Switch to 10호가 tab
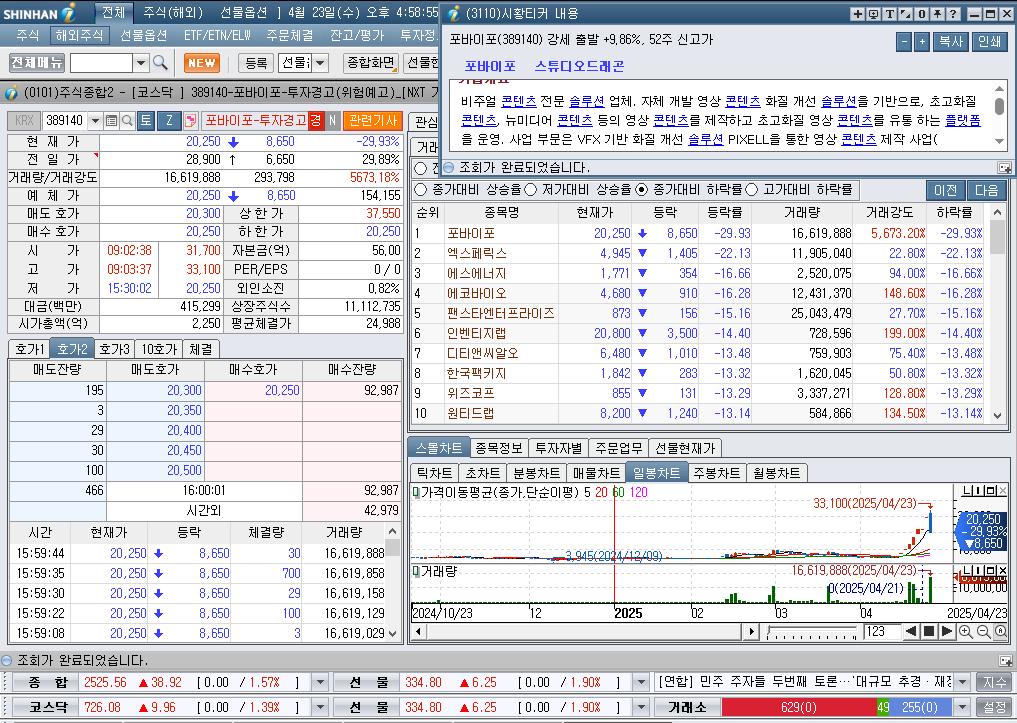 159,349
